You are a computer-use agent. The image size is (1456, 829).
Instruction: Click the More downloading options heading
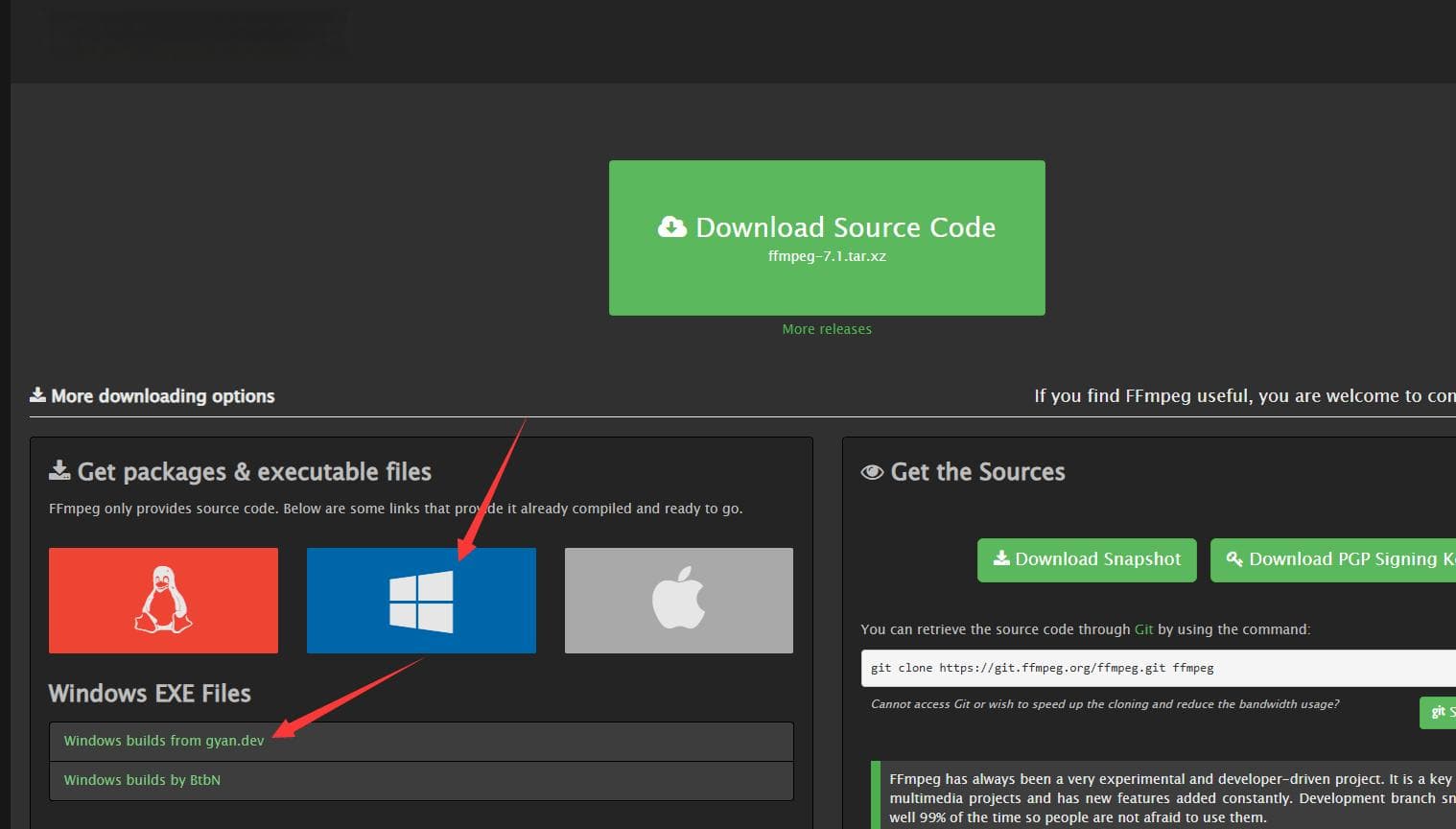click(x=153, y=396)
